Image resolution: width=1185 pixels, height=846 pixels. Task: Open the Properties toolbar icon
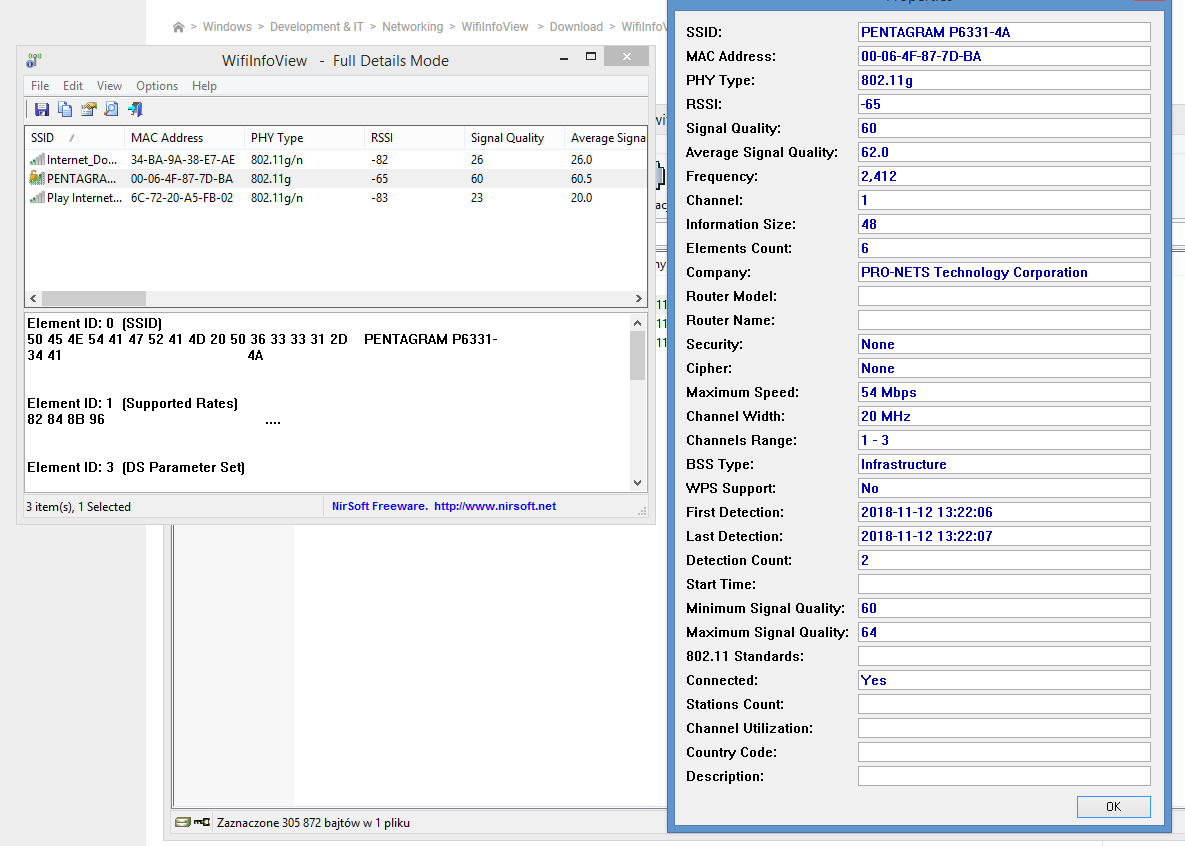(88, 110)
